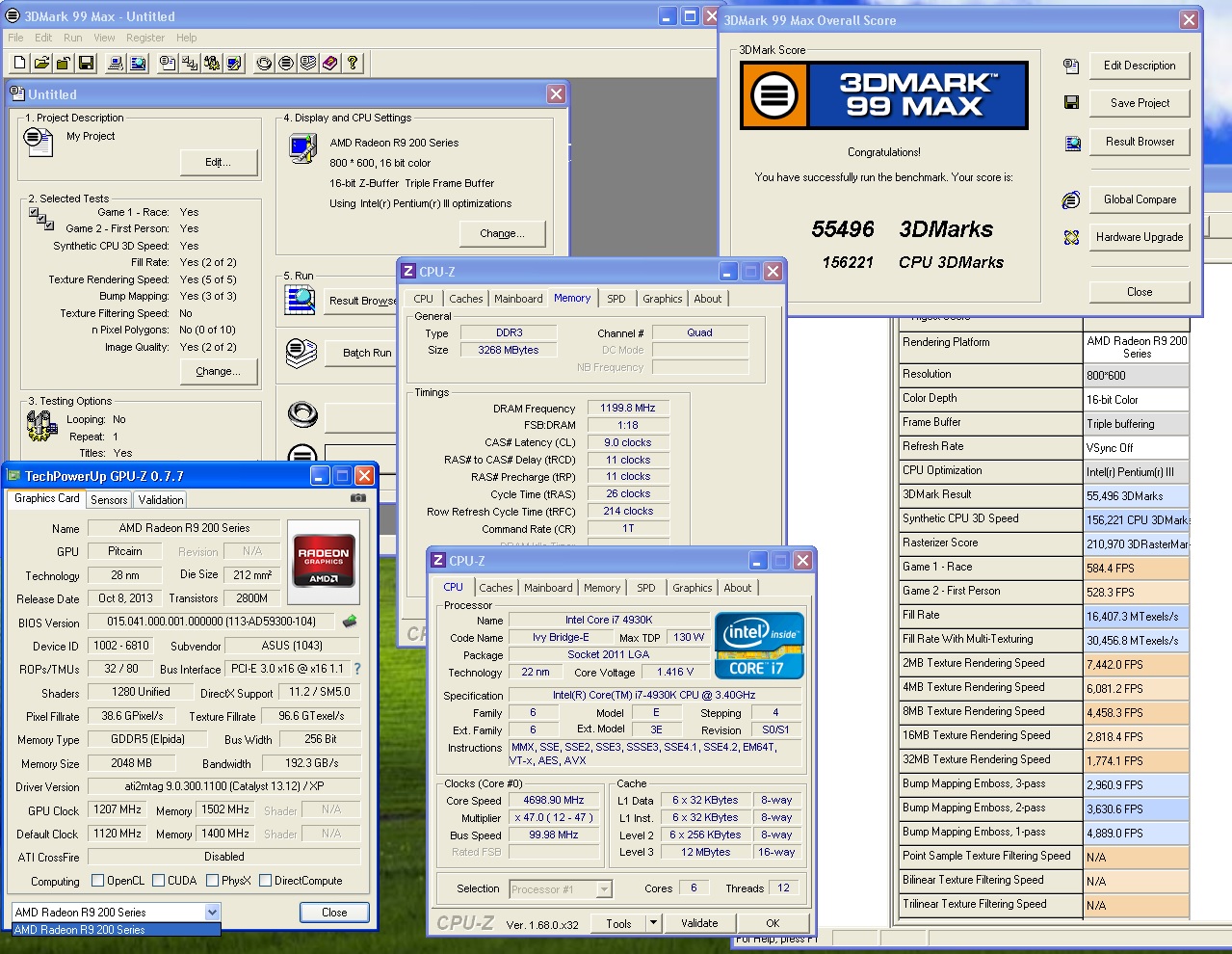Click the system info computer toolbar icon
1232x954 pixels.
(116, 64)
